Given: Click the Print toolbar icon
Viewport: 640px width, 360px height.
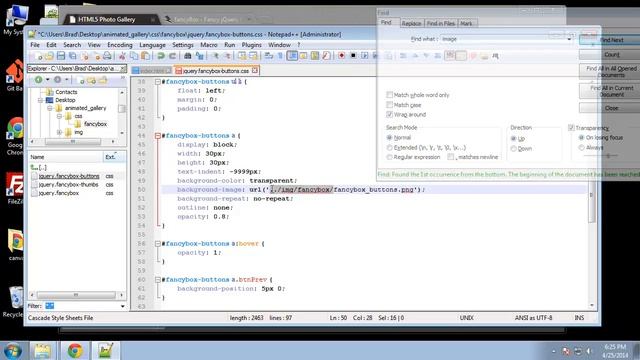Looking at the screenshot, I should point(107,56).
